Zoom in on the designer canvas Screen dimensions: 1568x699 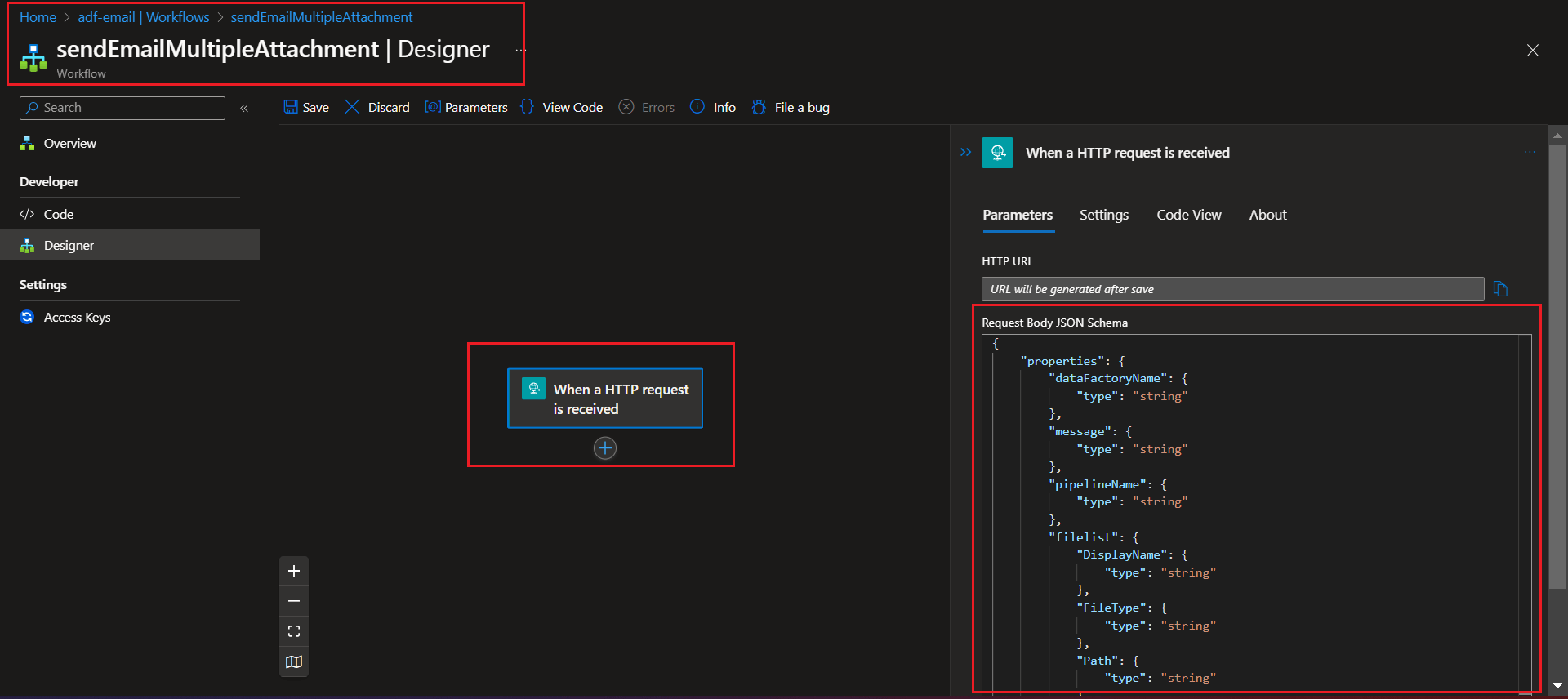pos(294,571)
